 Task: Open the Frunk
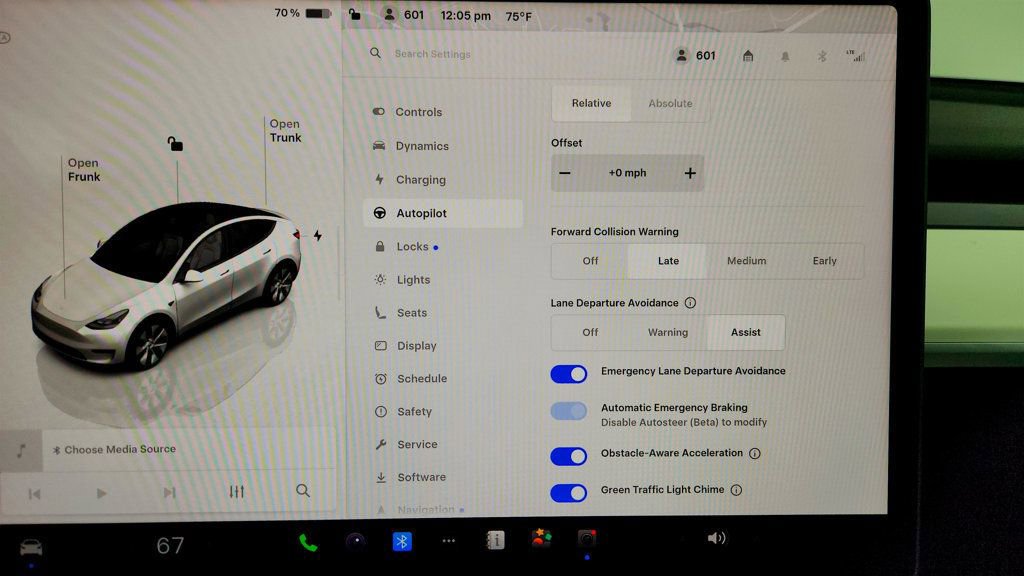point(83,170)
